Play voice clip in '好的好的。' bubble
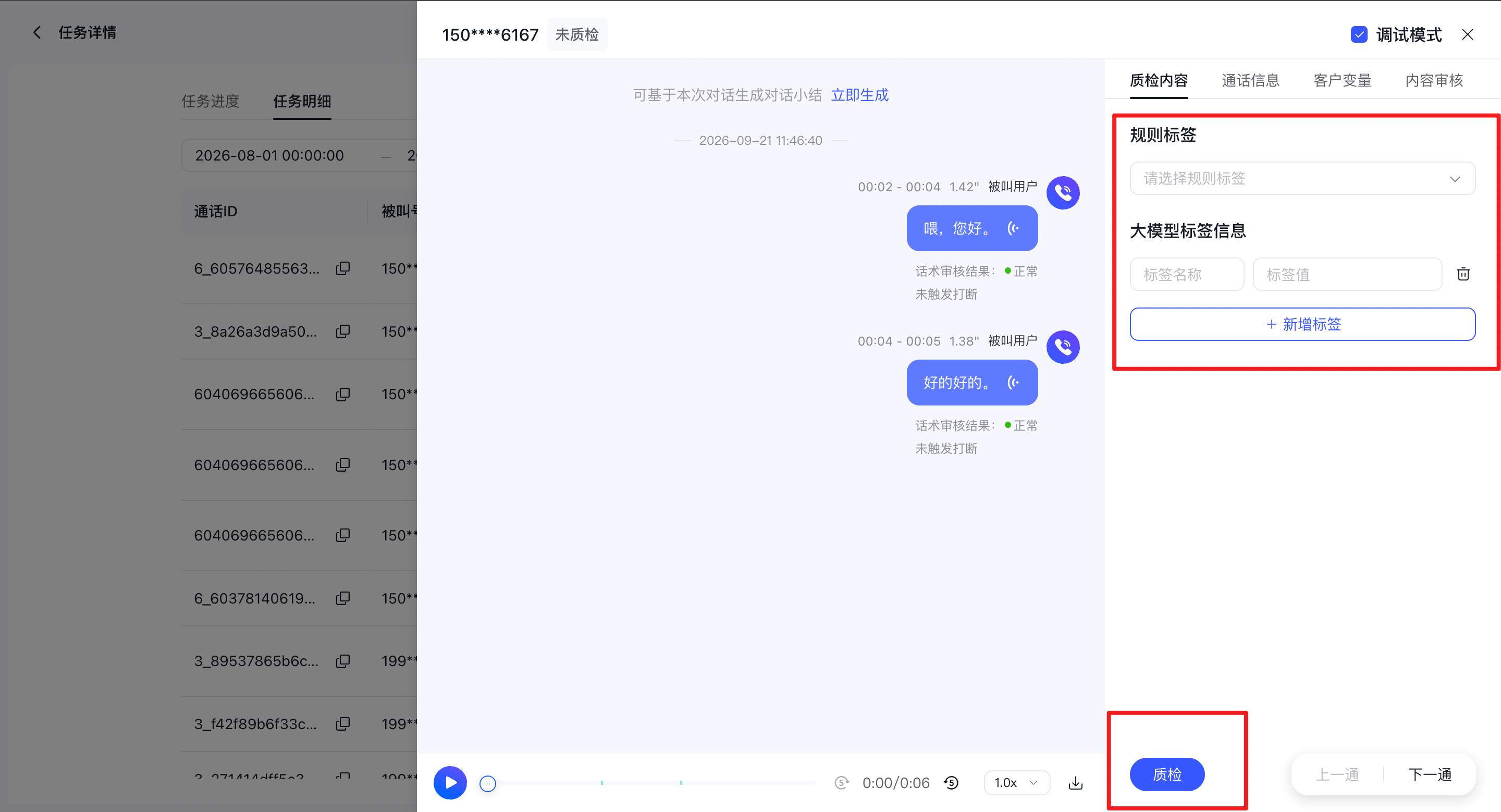The height and width of the screenshot is (812, 1501). click(x=1014, y=383)
